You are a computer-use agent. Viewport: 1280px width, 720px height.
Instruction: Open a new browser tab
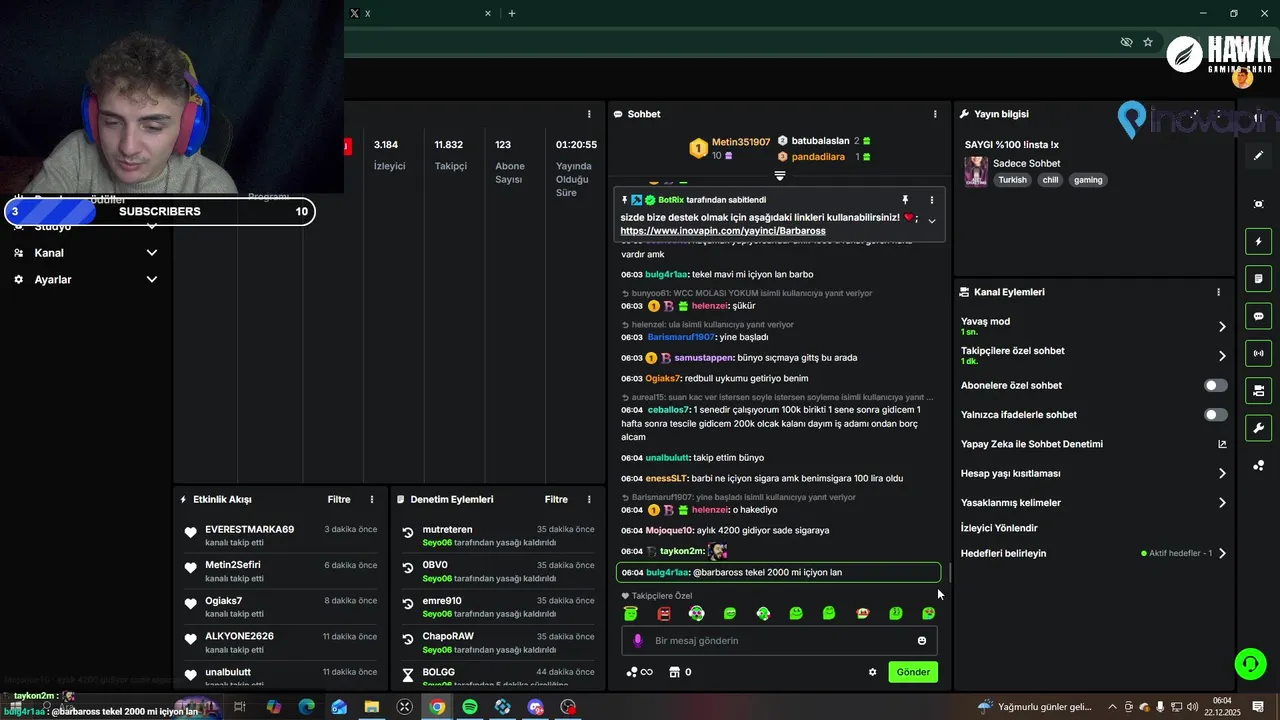(x=512, y=13)
